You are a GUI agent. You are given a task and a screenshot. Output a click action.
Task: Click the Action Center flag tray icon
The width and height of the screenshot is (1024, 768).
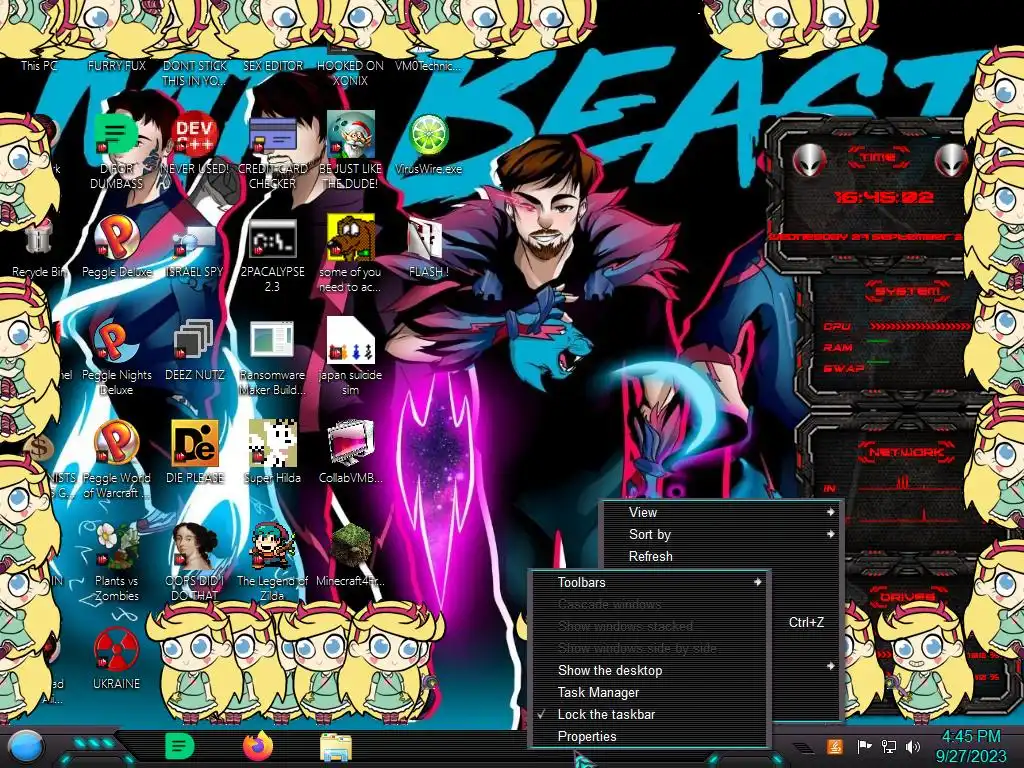(x=864, y=746)
